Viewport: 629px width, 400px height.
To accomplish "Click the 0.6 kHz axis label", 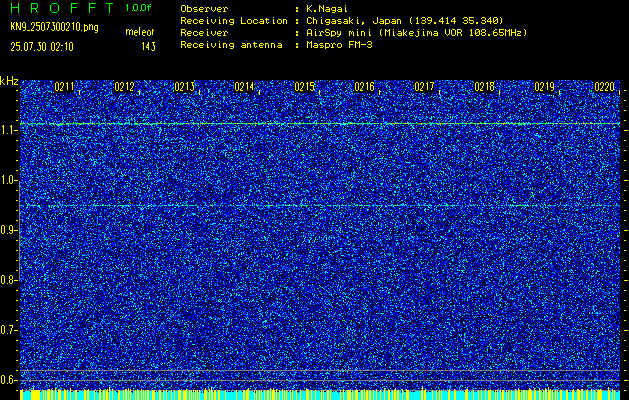I will [x=8, y=380].
